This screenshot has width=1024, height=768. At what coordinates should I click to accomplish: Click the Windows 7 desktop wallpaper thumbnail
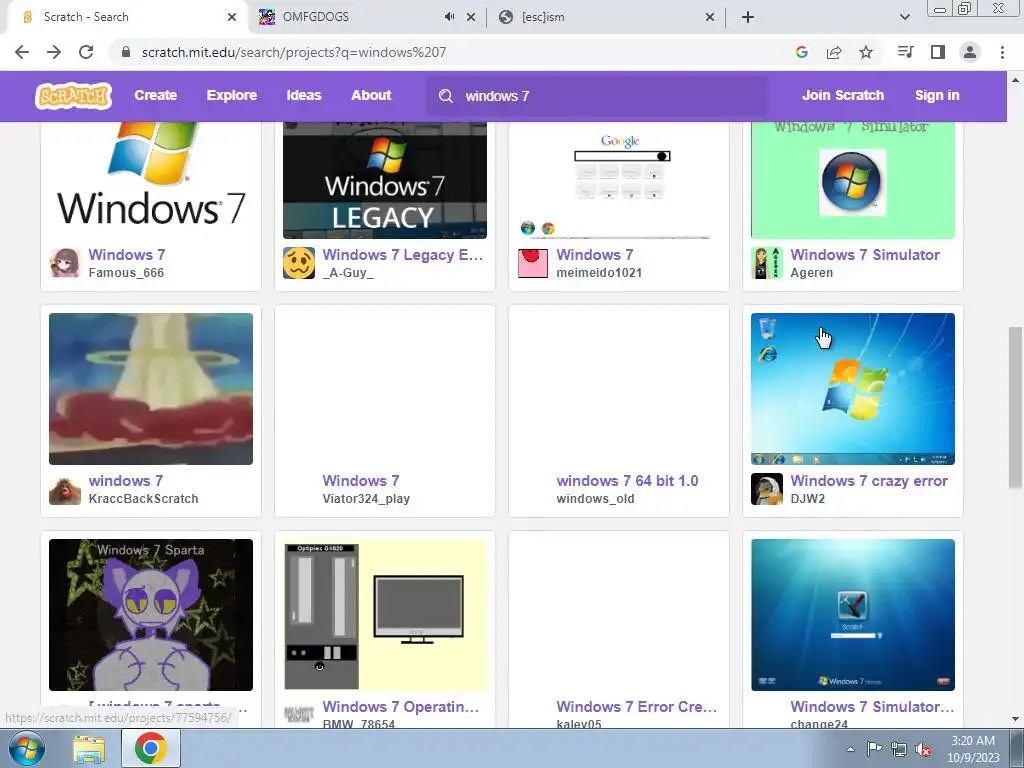point(853,389)
